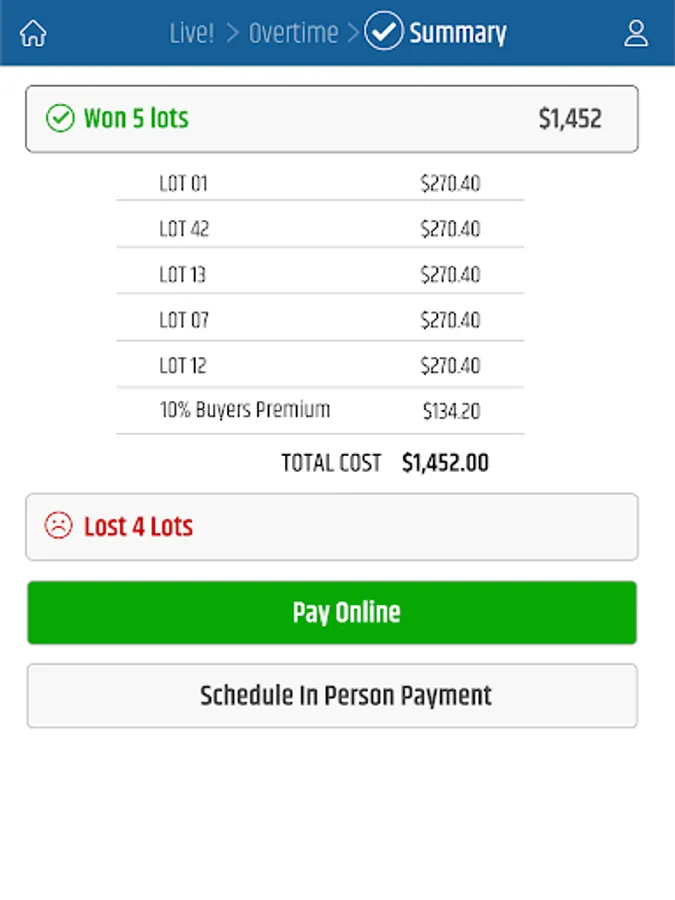Click the $1,452 amount in Won header
The height and width of the screenshot is (900, 675).
[x=570, y=119]
